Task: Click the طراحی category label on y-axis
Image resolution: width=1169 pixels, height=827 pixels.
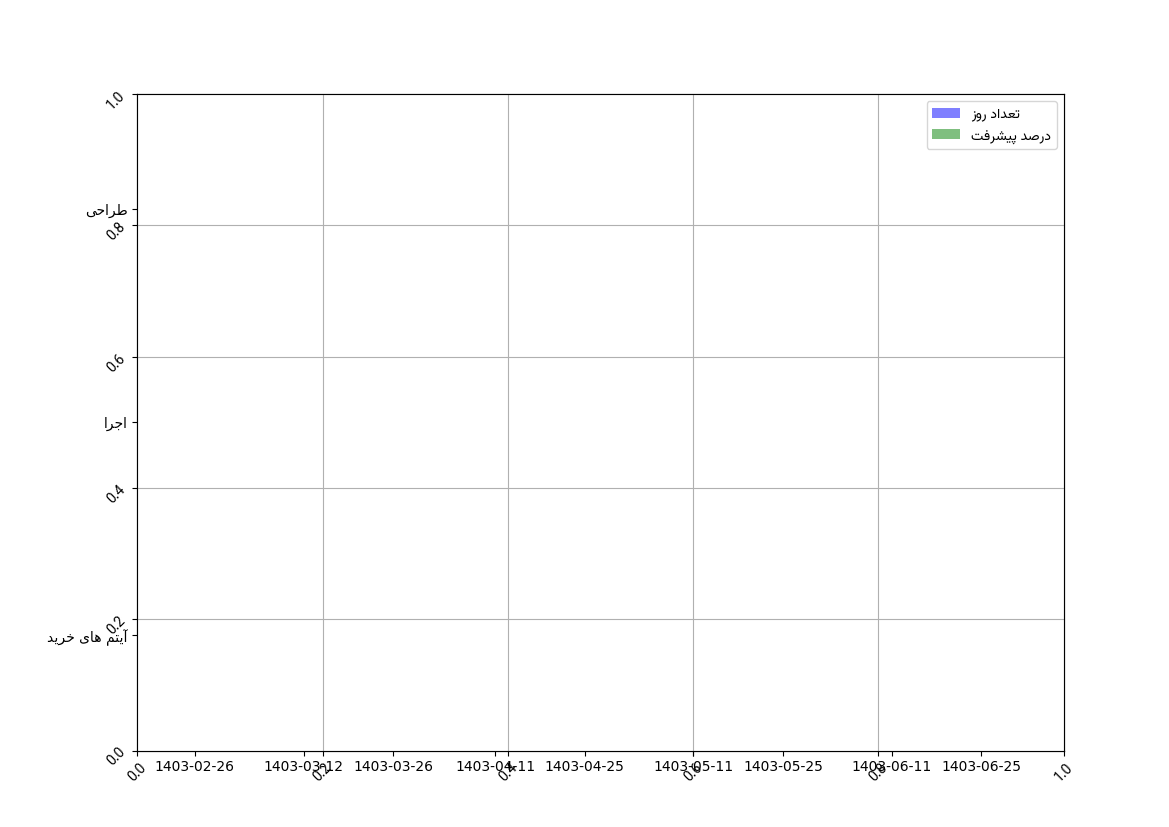Action: click(106, 211)
